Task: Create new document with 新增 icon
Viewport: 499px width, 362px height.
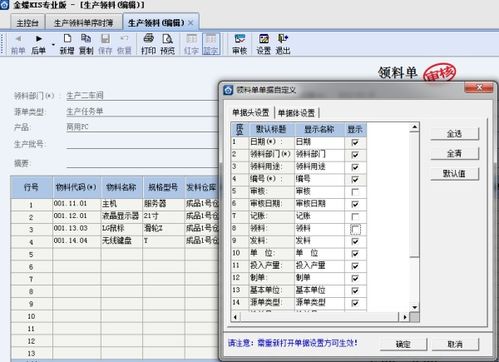Action: (67, 44)
